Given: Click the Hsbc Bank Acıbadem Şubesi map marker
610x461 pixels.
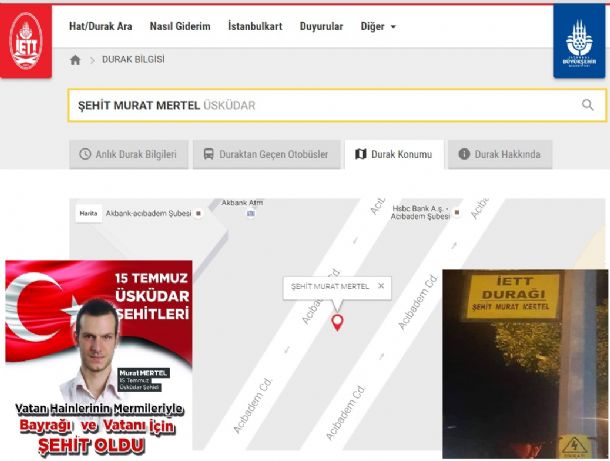Looking at the screenshot, I should click(457, 212).
